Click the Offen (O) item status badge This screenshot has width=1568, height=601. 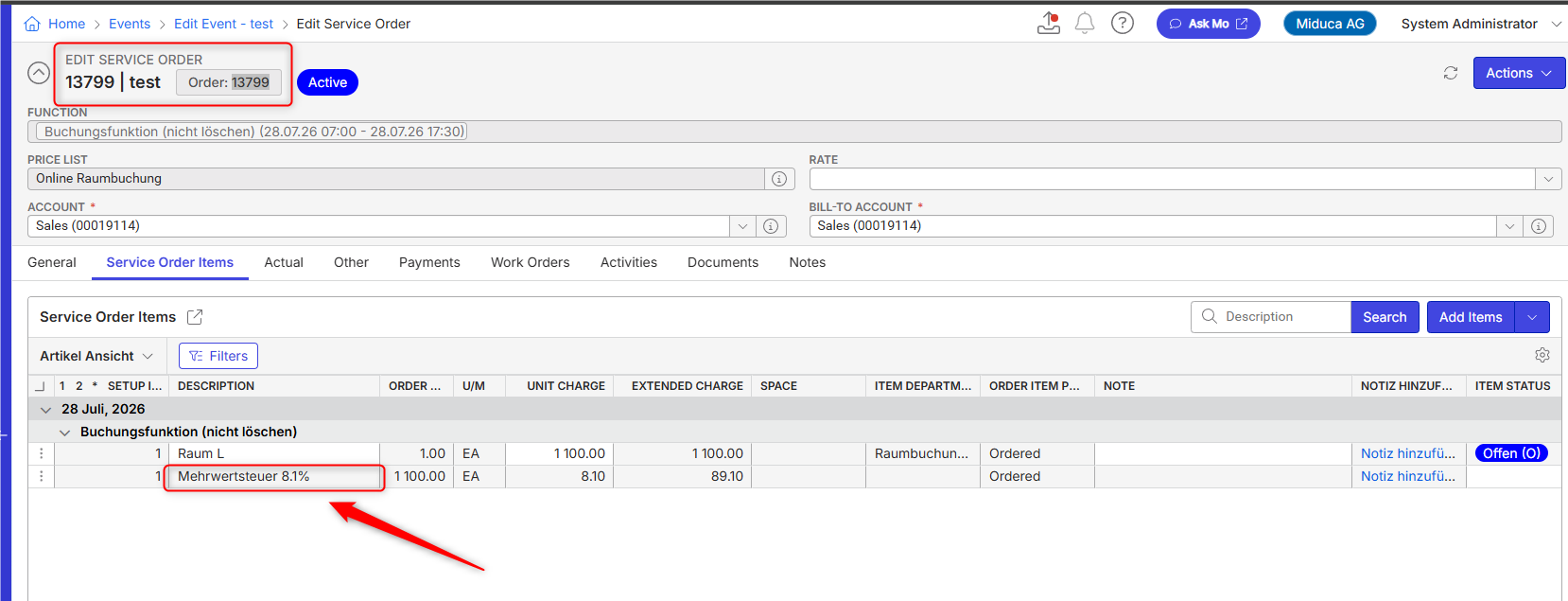[x=1512, y=453]
